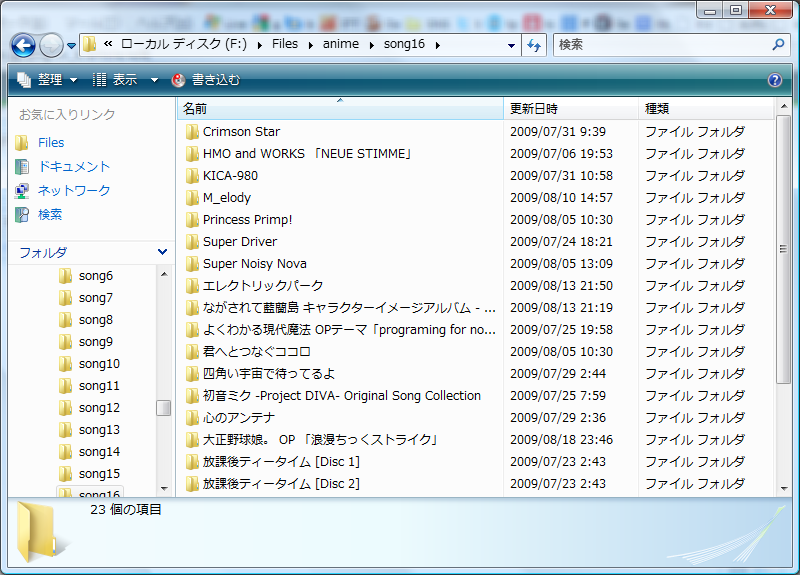The height and width of the screenshot is (575, 800).
Task: Open the ネットワーク favorite link
Action: click(74, 190)
